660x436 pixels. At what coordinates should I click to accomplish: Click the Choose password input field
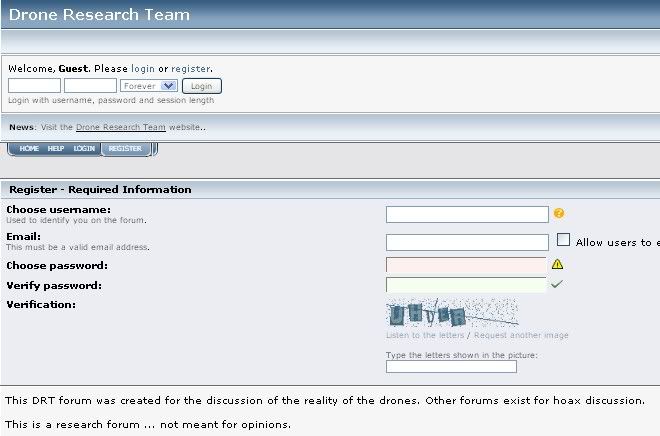click(x=466, y=265)
